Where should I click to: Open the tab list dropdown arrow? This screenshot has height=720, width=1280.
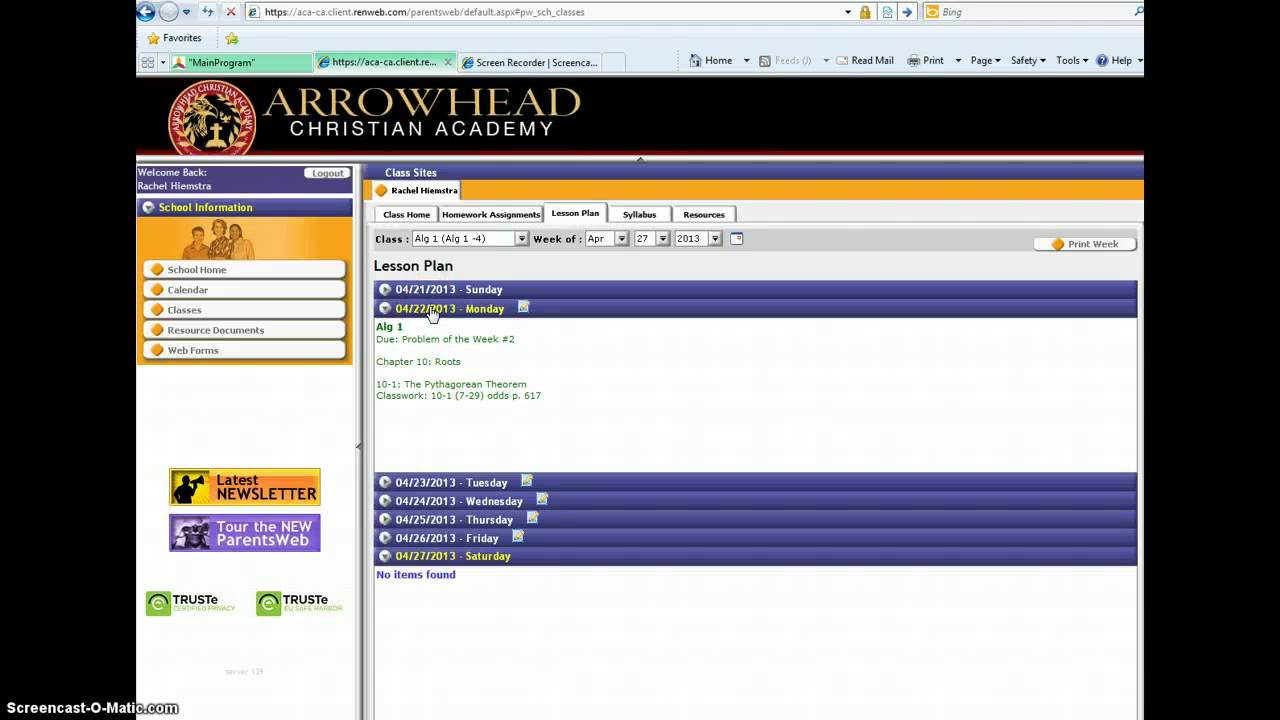(x=163, y=62)
